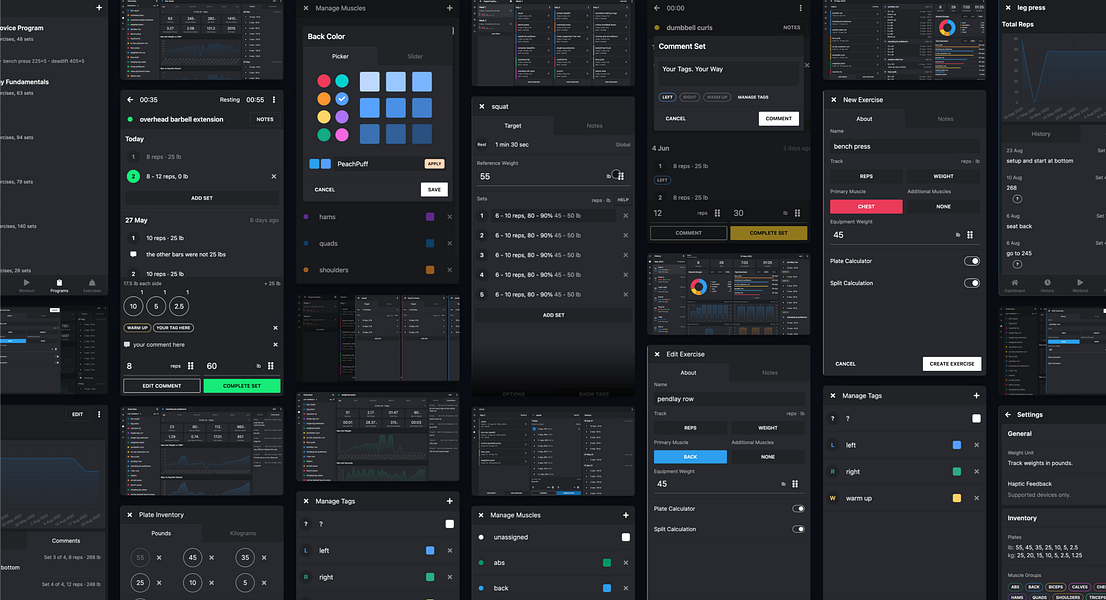1106x600 pixels.
Task: Go back from the Settings screen
Action: point(1008,415)
